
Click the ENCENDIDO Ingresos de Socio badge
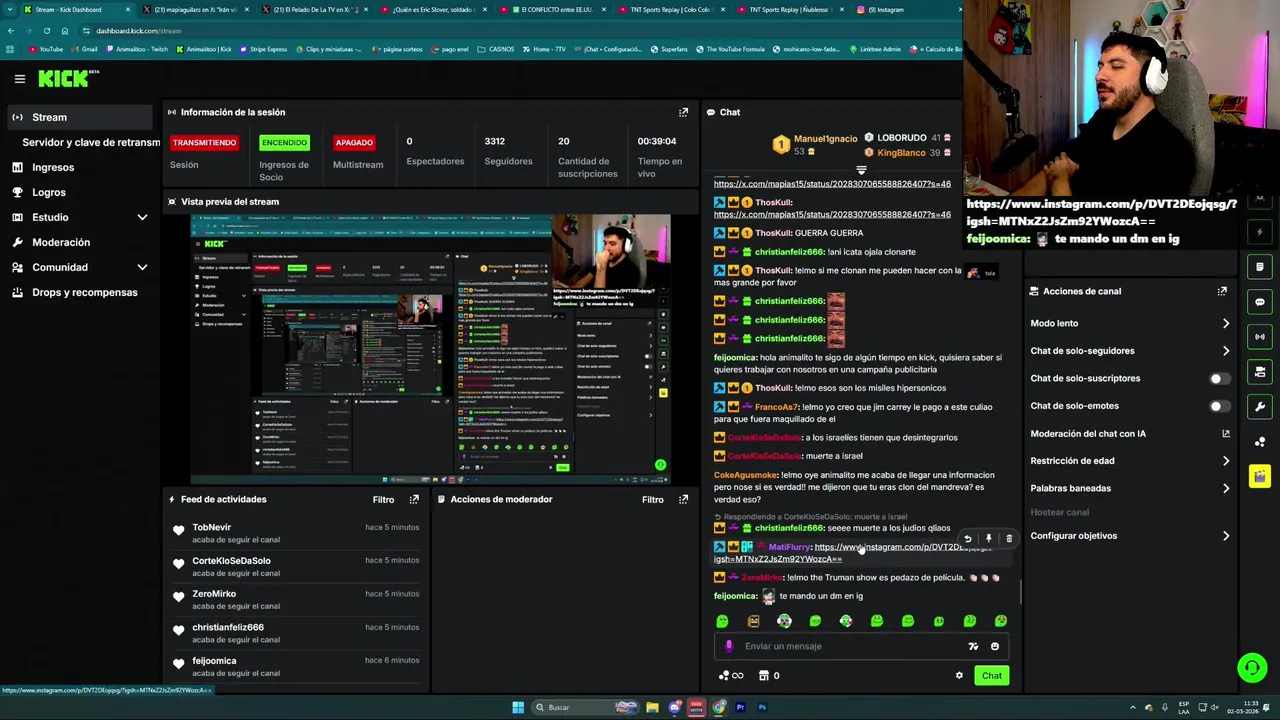(x=284, y=142)
